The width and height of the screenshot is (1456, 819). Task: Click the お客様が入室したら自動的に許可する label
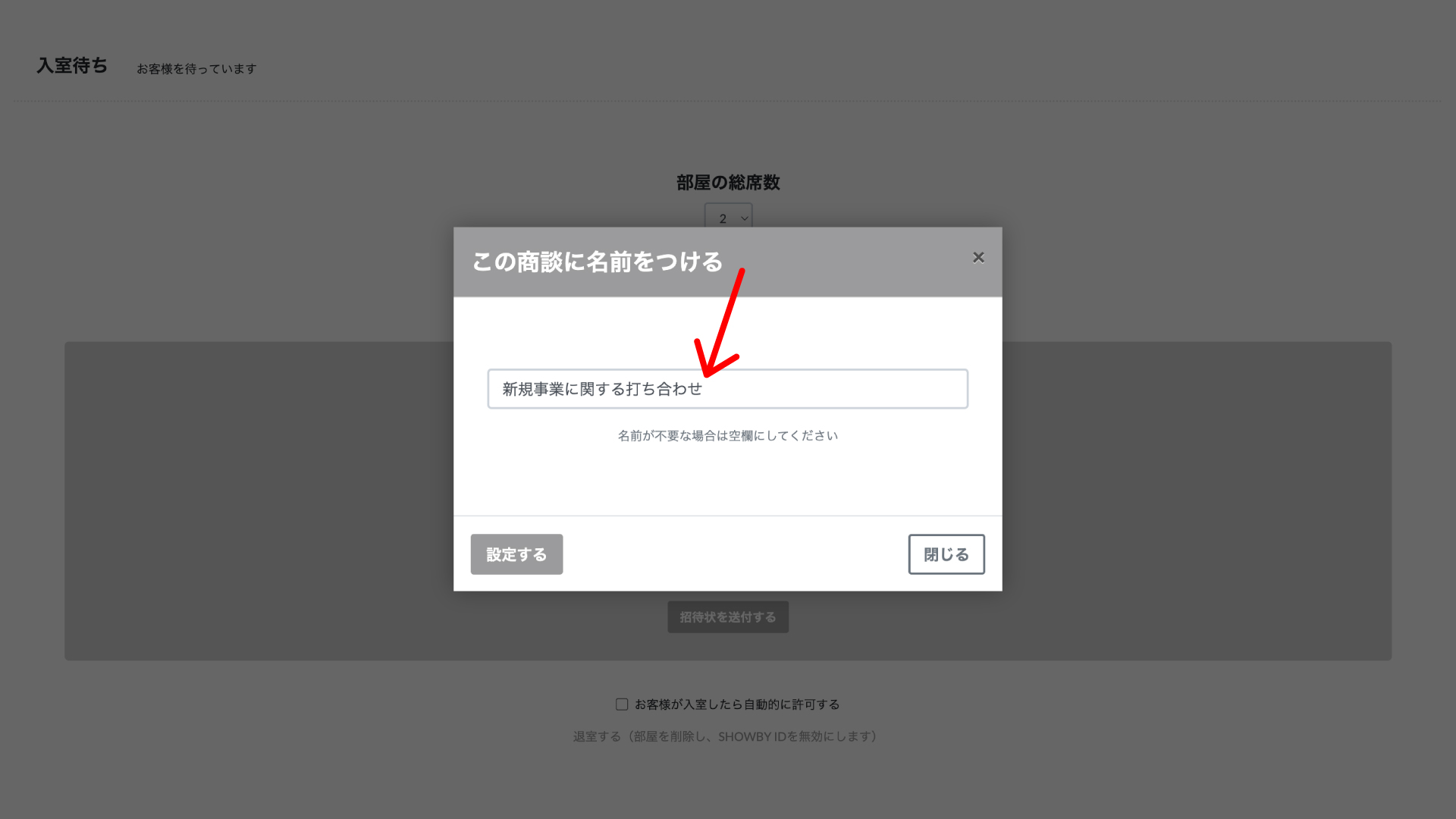[737, 704]
